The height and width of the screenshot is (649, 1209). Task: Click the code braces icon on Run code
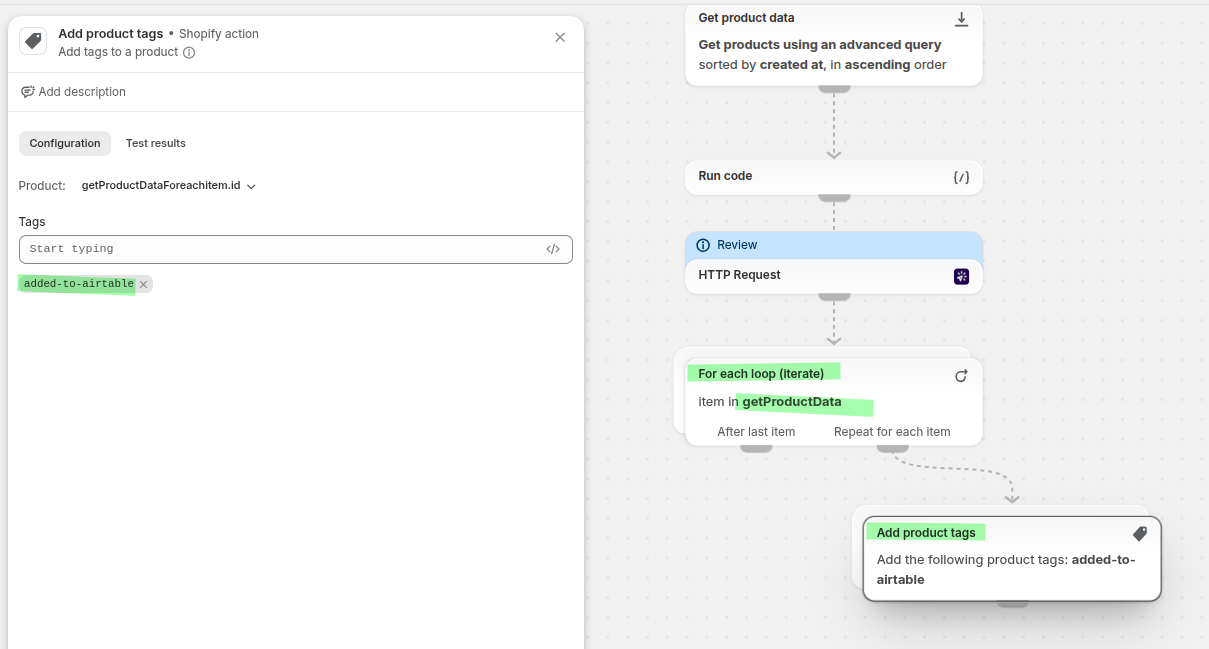coord(961,177)
